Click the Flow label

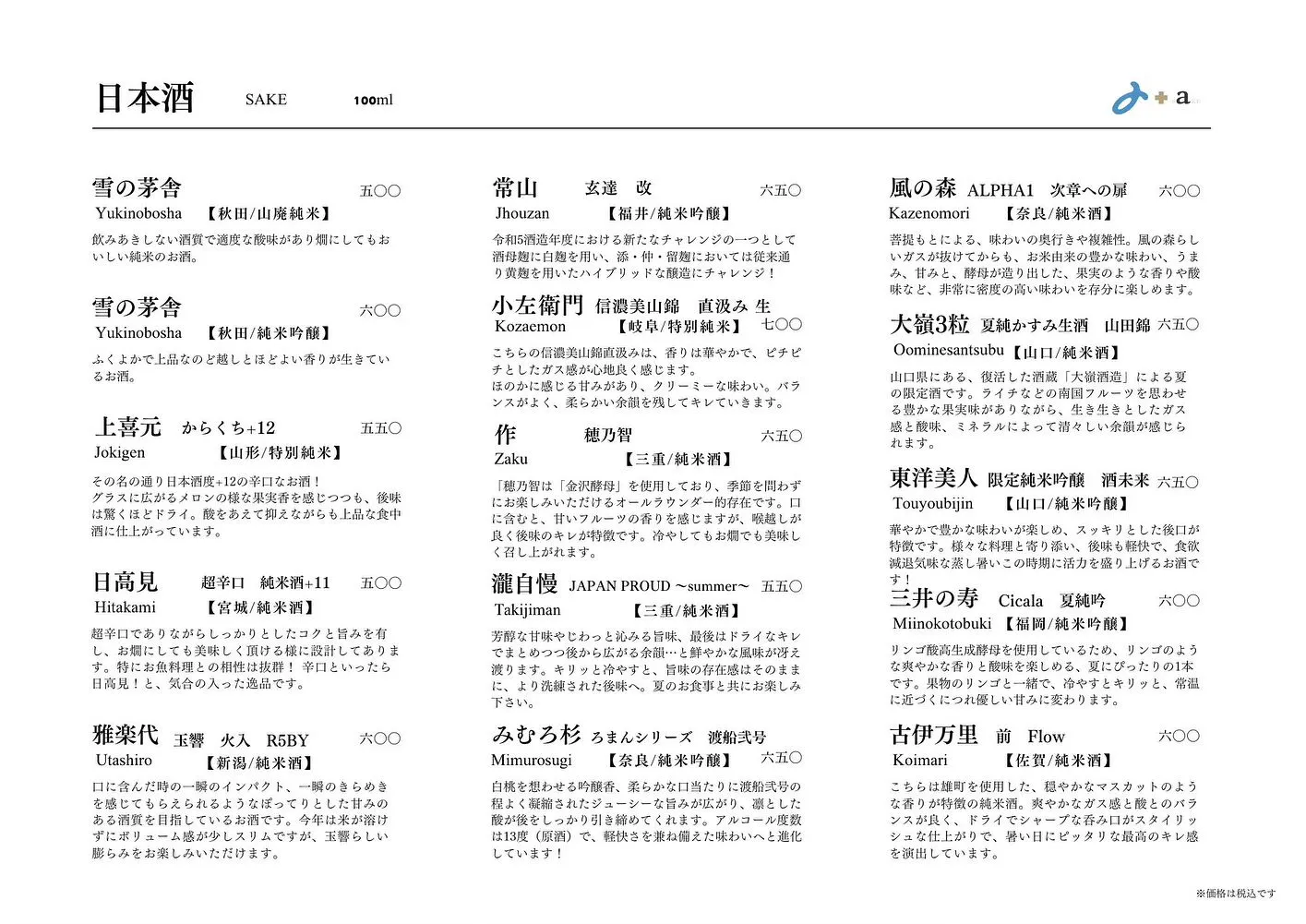[x=1046, y=737]
